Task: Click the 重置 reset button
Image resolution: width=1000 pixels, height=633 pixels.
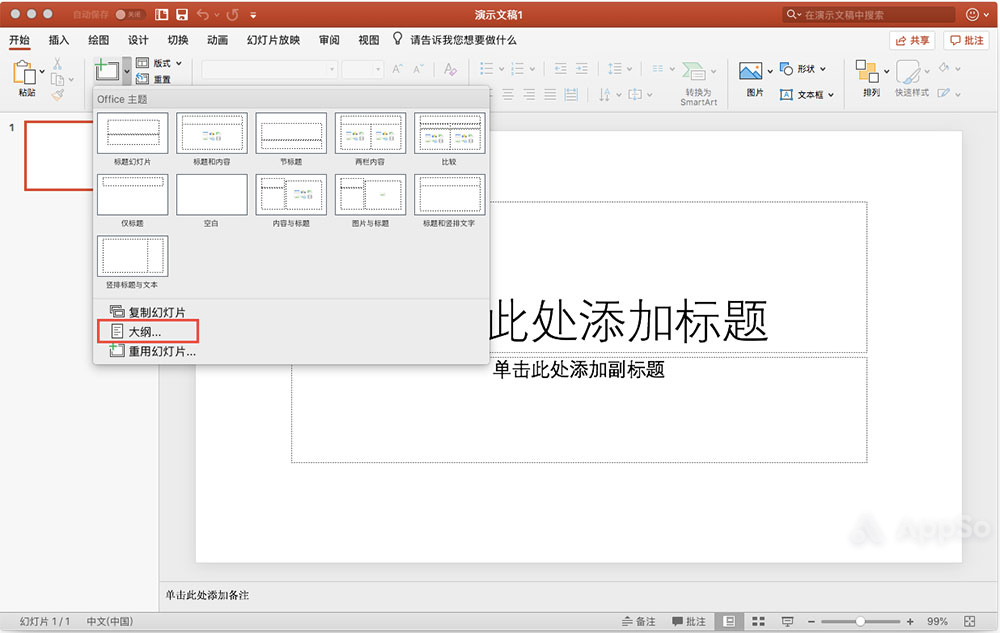Action: click(x=154, y=79)
